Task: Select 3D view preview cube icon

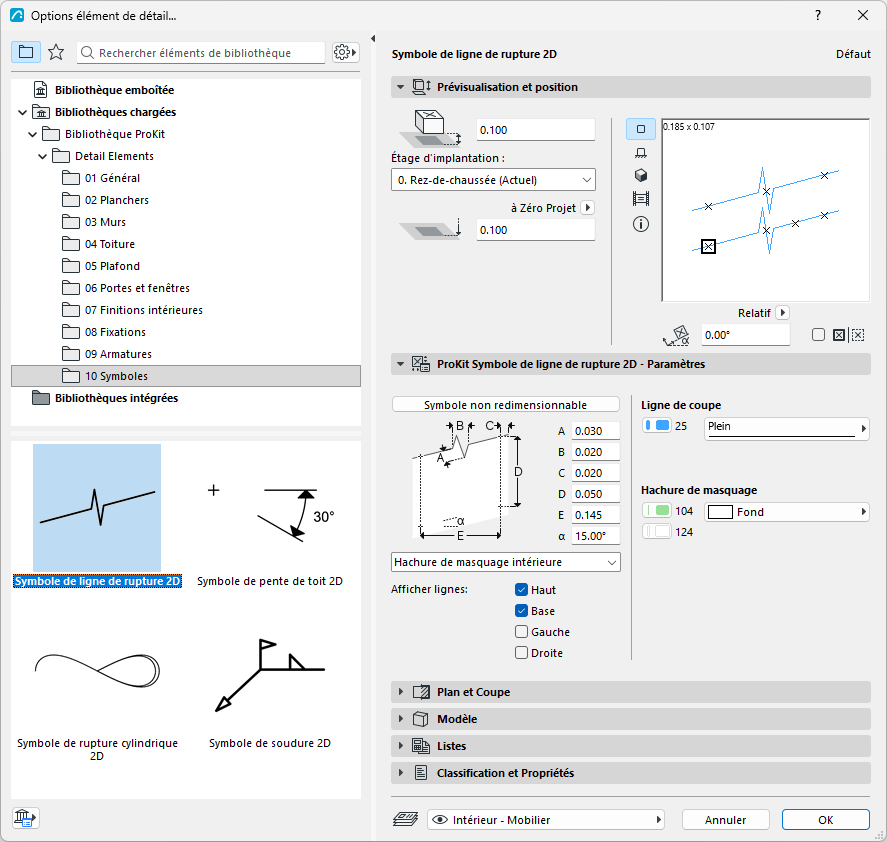Action: point(640,175)
